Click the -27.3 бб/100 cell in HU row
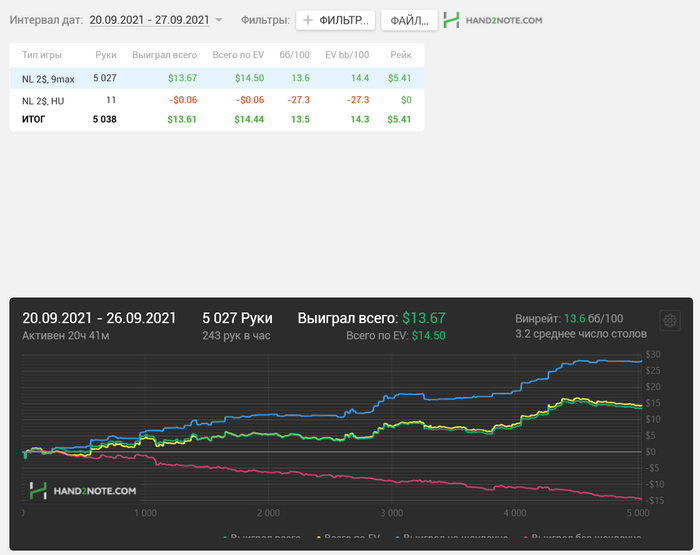 pyautogui.click(x=299, y=100)
